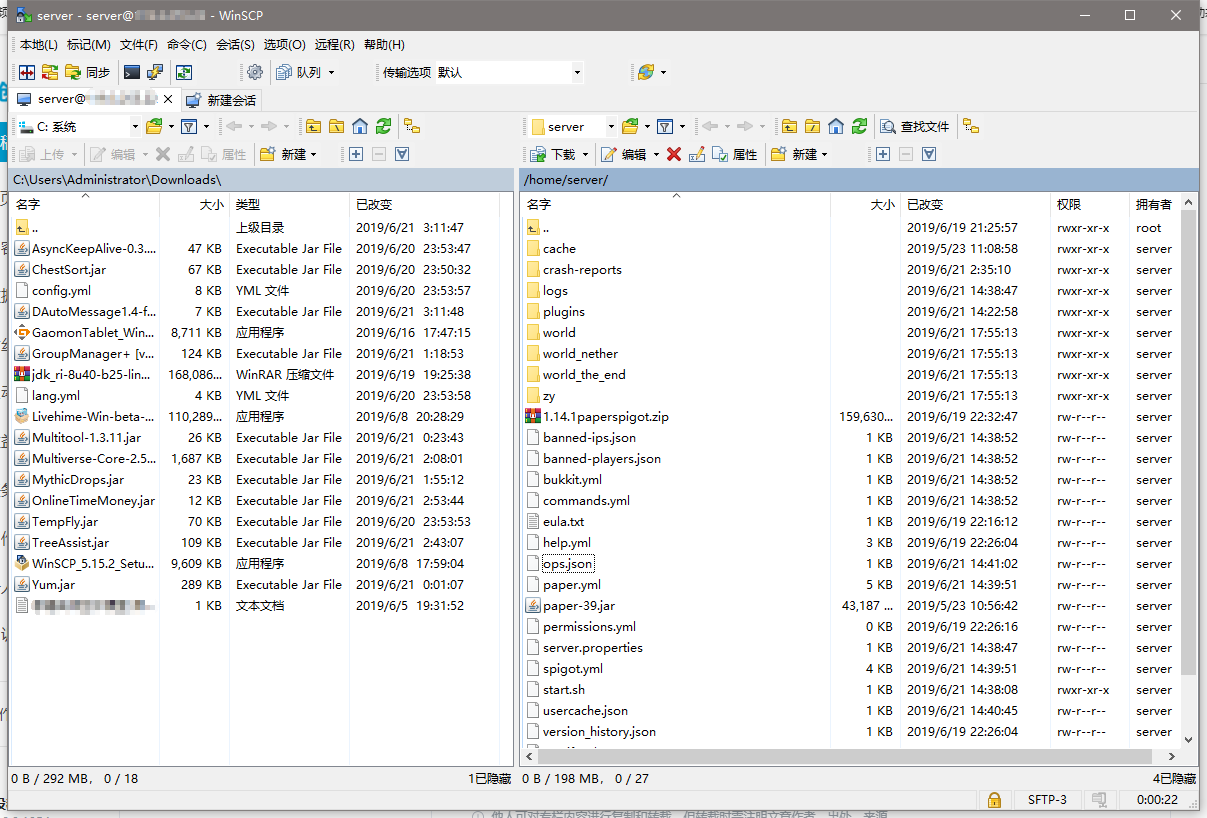
Task: Go to the root directory in the remote panel
Action: 813,126
